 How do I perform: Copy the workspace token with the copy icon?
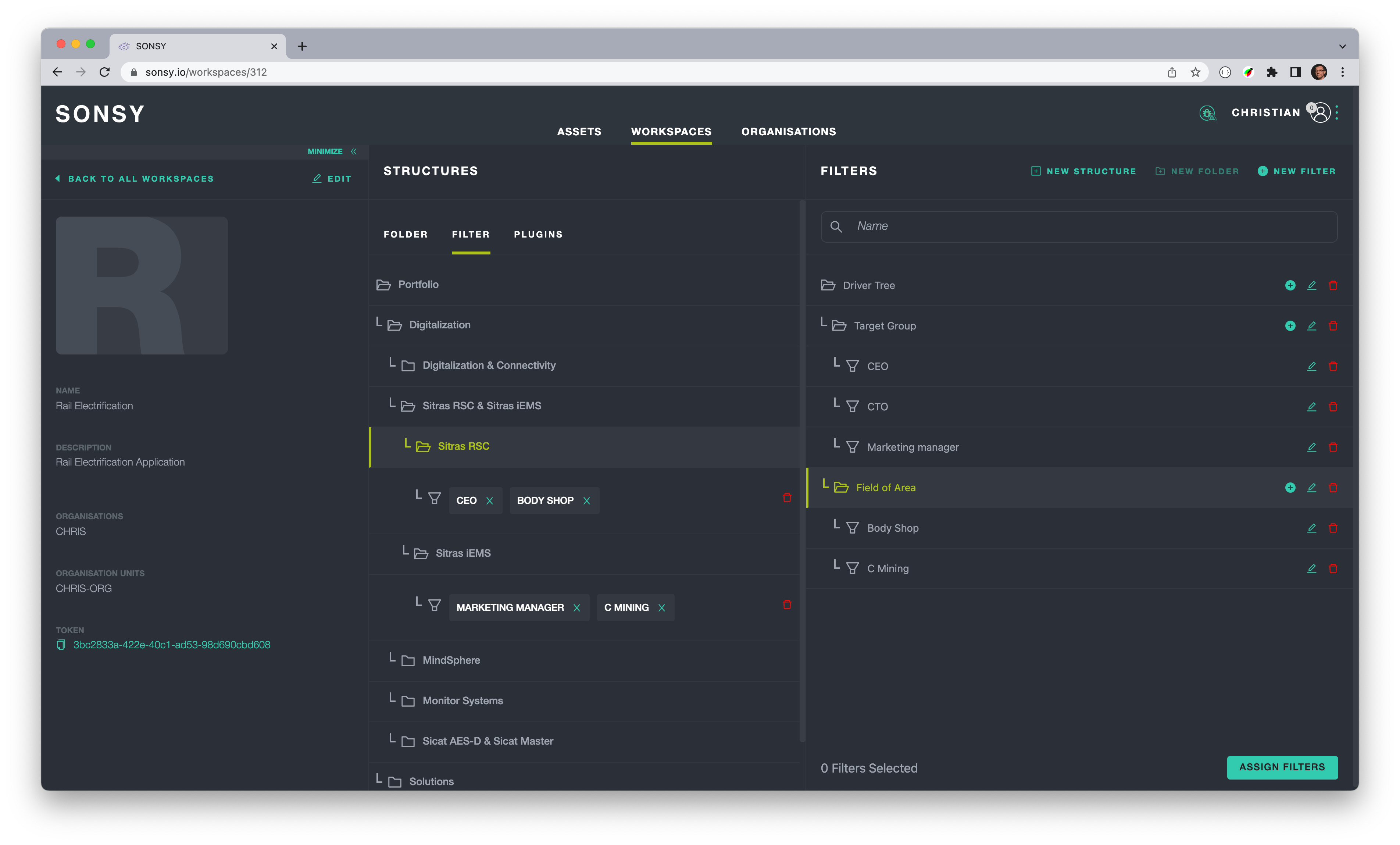[61, 645]
